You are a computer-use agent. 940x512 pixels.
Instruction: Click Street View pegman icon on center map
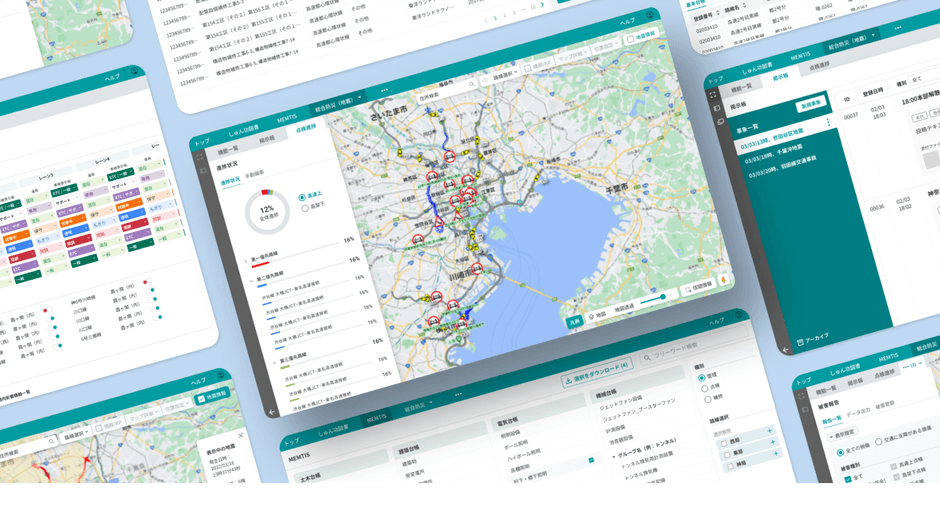724,279
